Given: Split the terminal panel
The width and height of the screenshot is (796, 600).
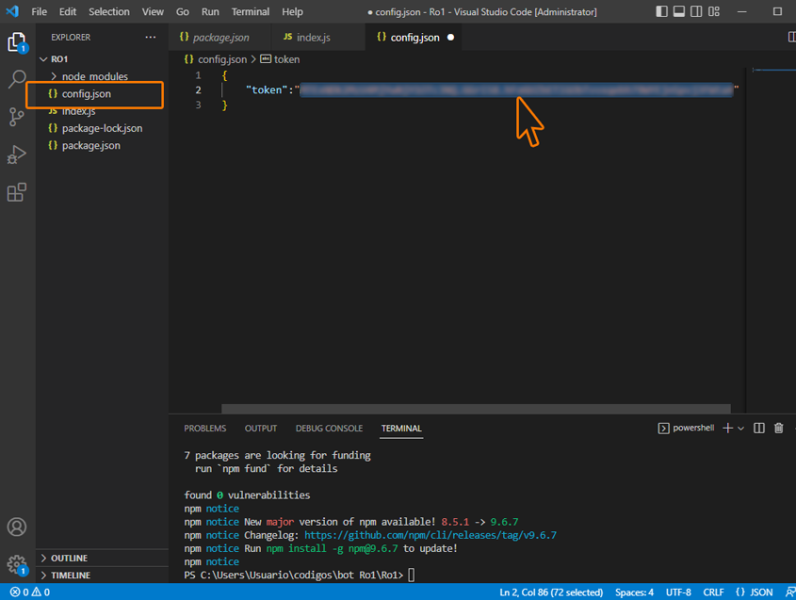Looking at the screenshot, I should point(759,428).
